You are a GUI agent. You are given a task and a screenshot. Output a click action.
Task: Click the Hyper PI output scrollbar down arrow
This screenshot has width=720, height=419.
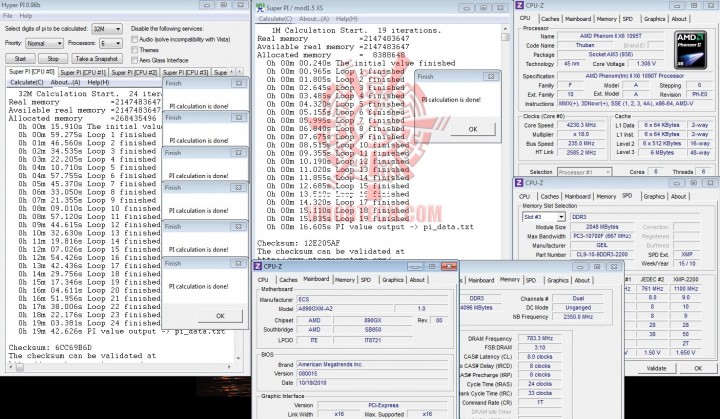[238, 358]
